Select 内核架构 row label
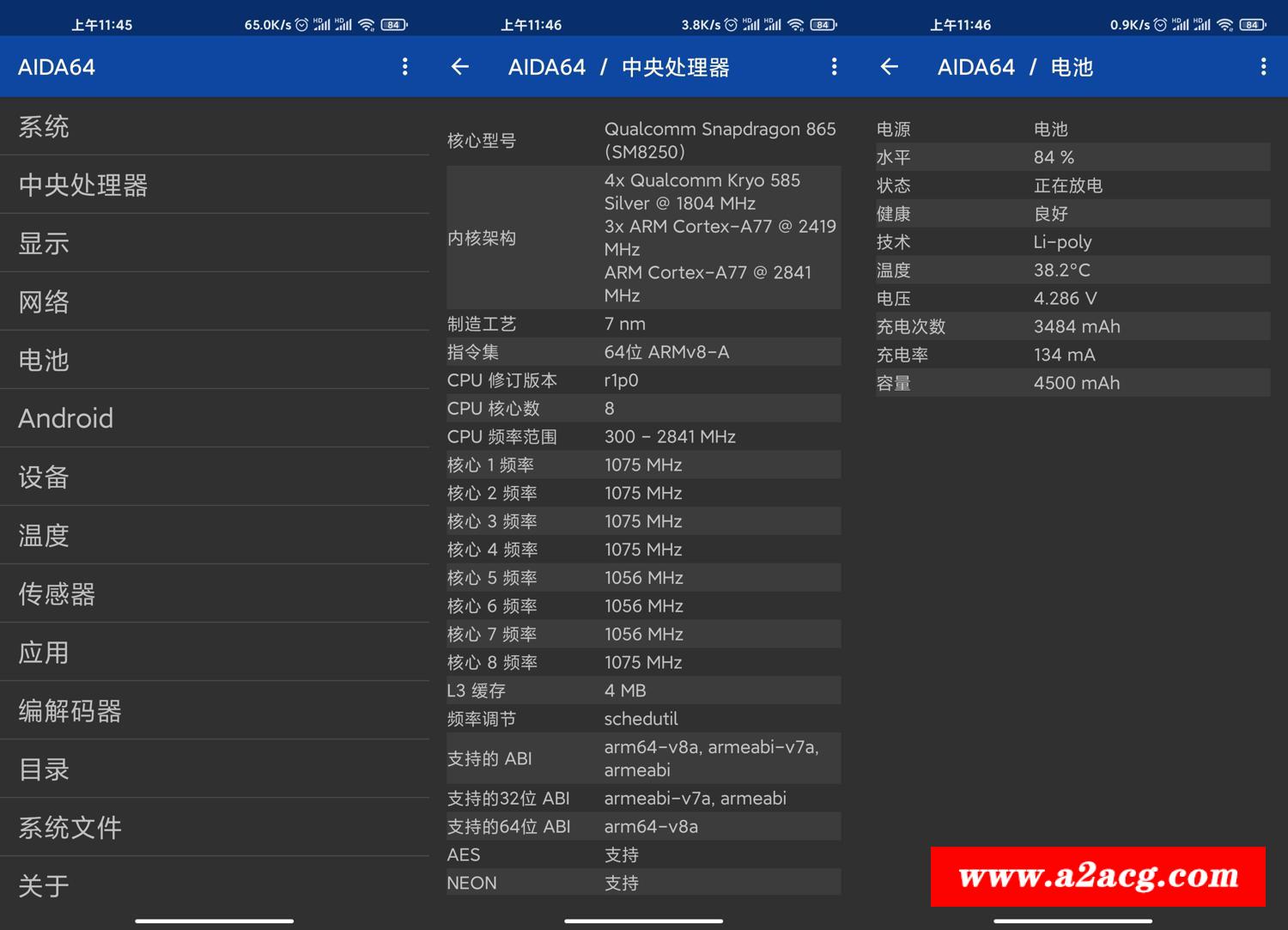 482,238
